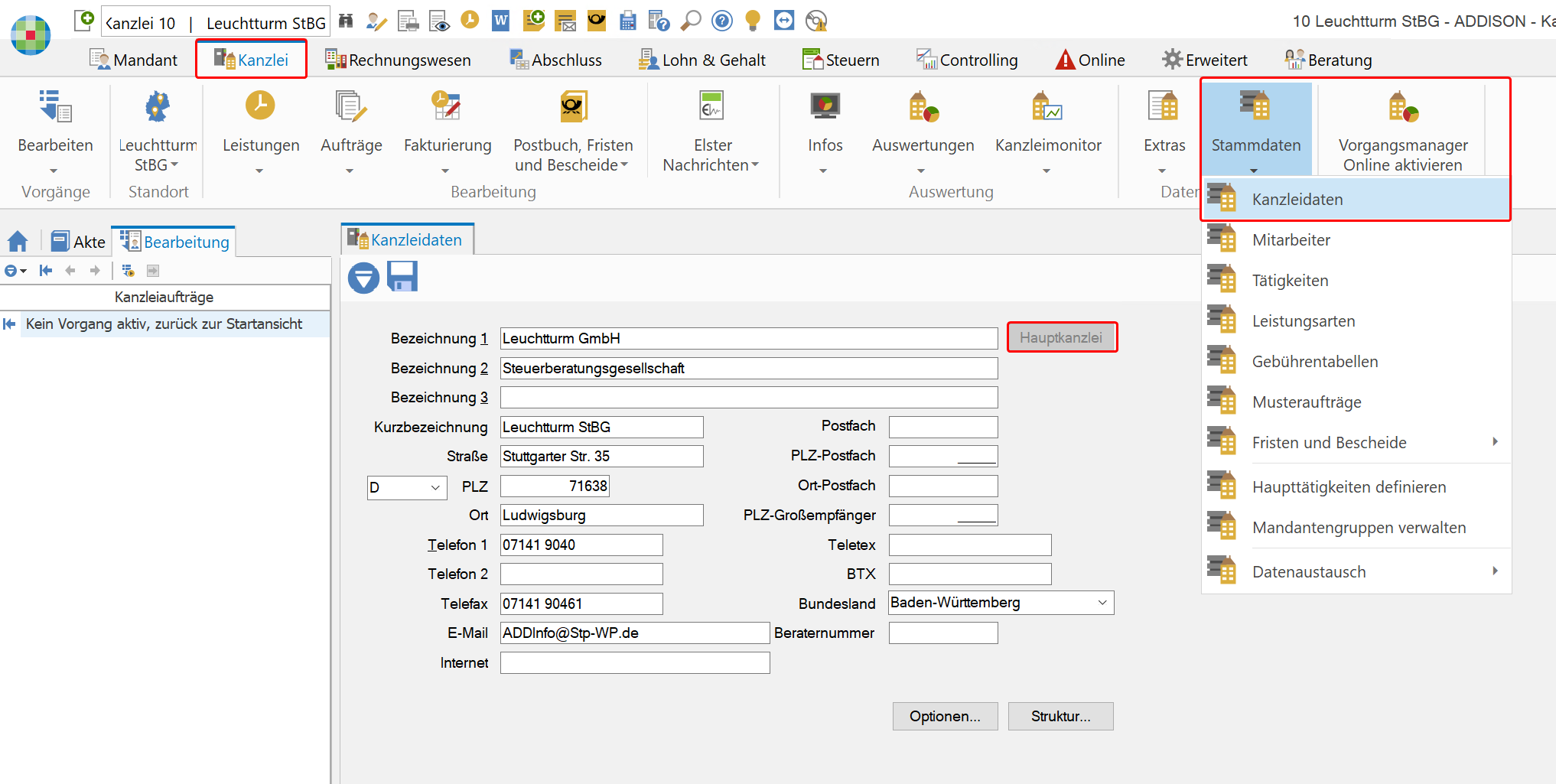Click the table with question mark icon
Screen dimensions: 1556x784
[x=659, y=21]
